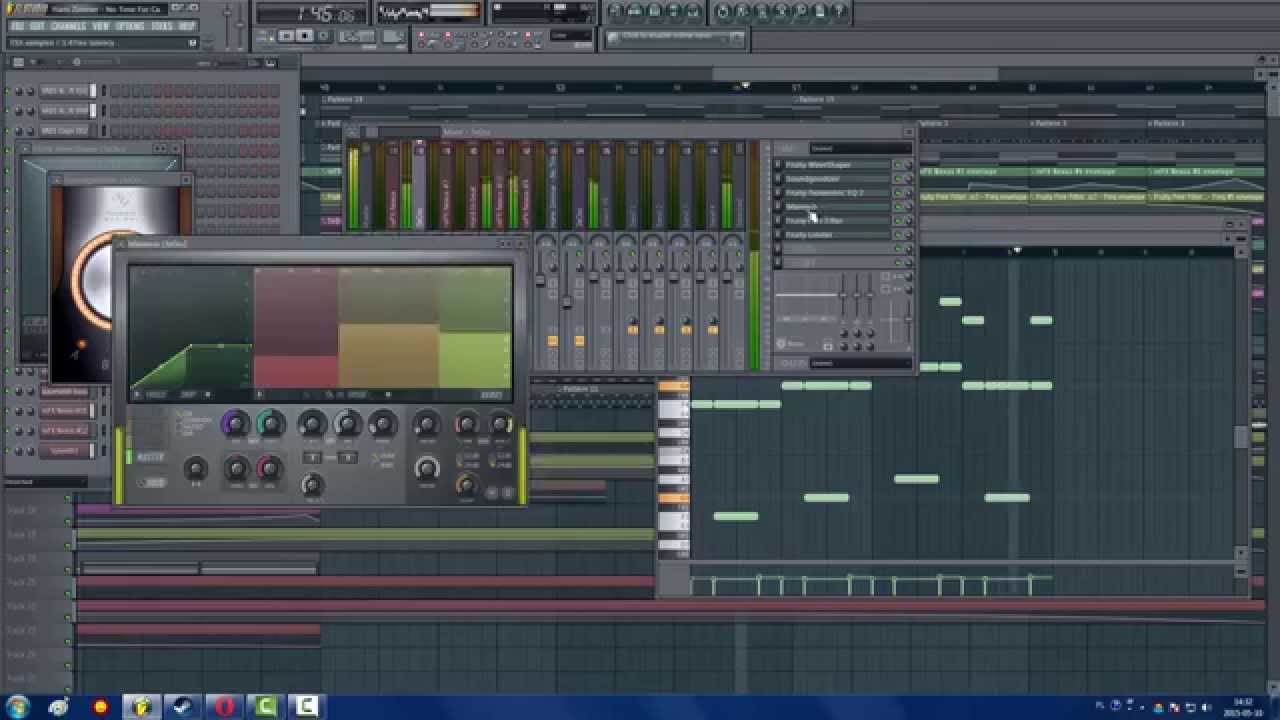Click the purple pre-gain knob in Maximus
The width and height of the screenshot is (1280, 720).
(235, 424)
